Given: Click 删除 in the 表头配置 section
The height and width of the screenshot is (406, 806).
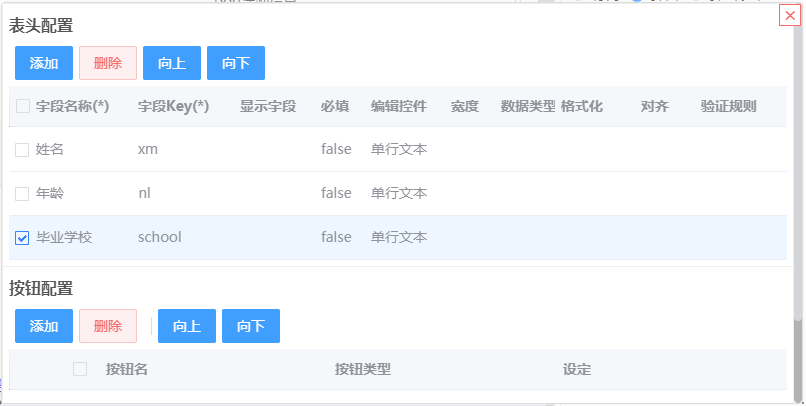Looking at the screenshot, I should (x=108, y=63).
